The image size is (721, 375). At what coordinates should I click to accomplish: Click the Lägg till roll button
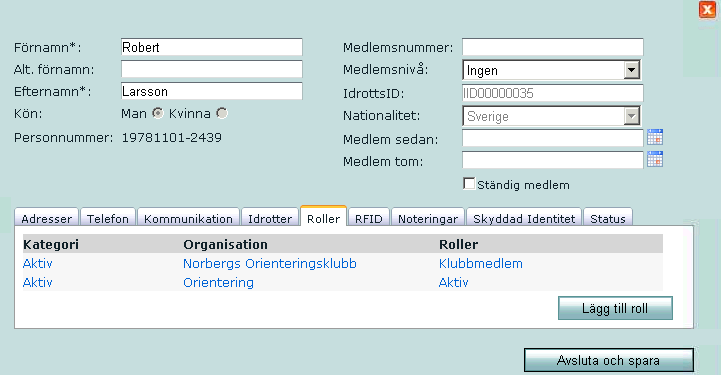tap(615, 308)
